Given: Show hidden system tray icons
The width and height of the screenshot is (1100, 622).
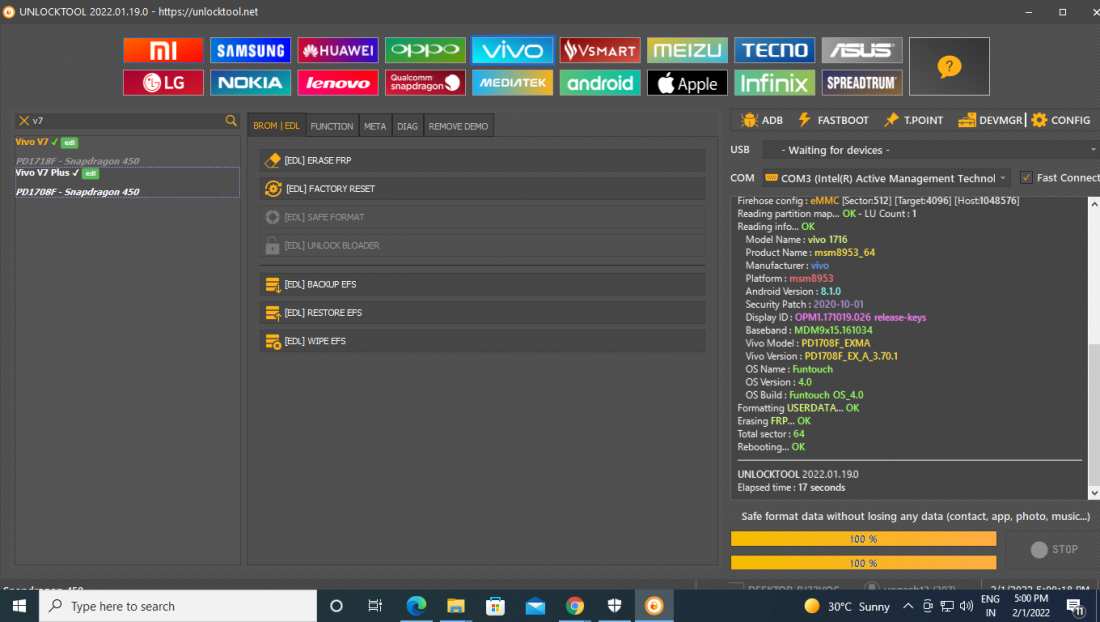Looking at the screenshot, I should coord(908,606).
